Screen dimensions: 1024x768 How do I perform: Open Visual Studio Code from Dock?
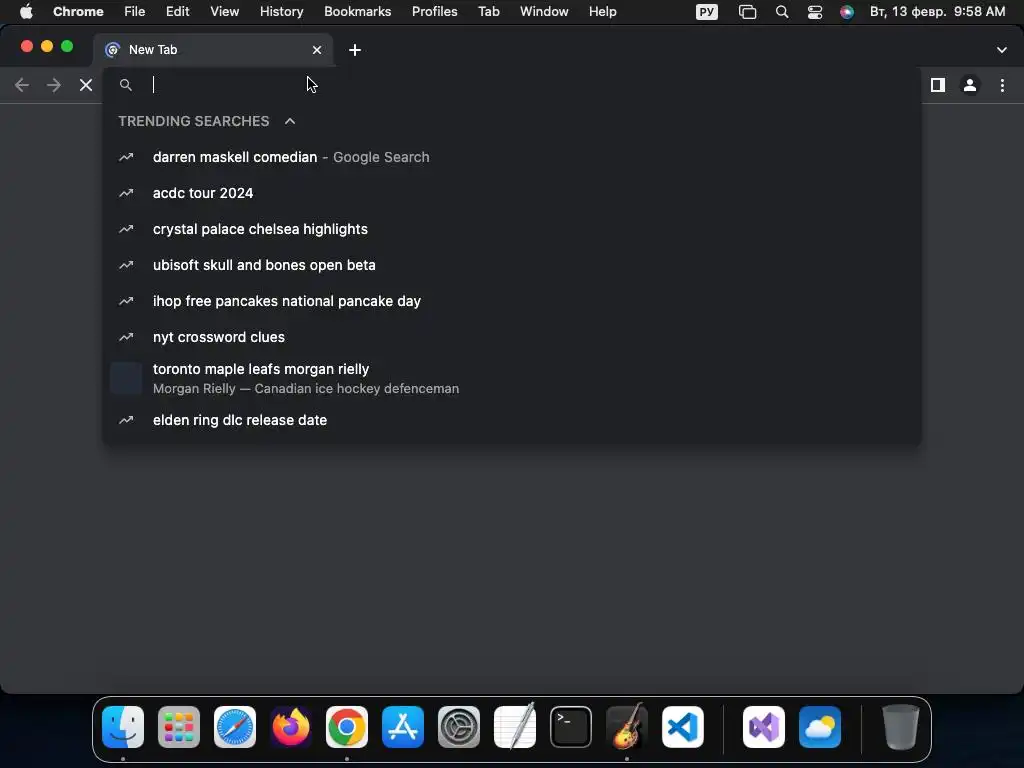682,727
